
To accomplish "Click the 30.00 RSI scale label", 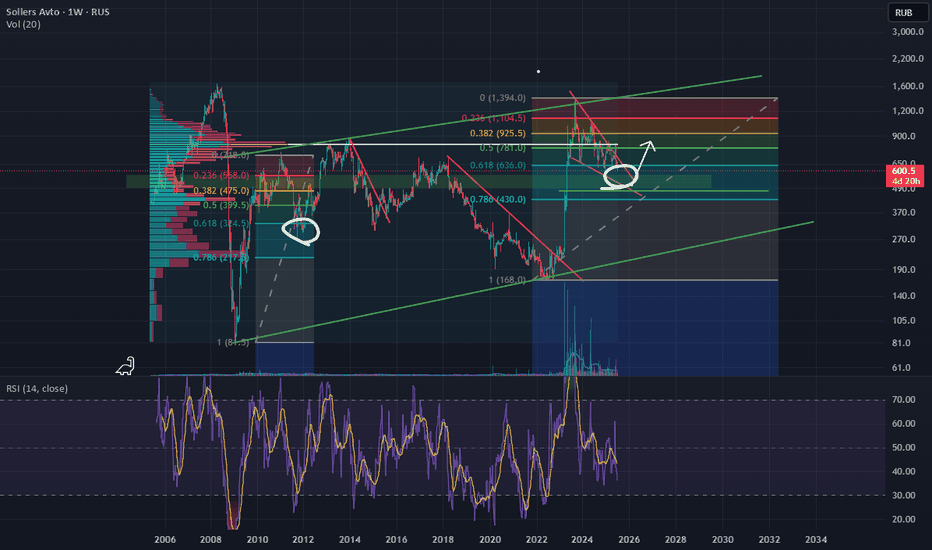I will [x=903, y=495].
